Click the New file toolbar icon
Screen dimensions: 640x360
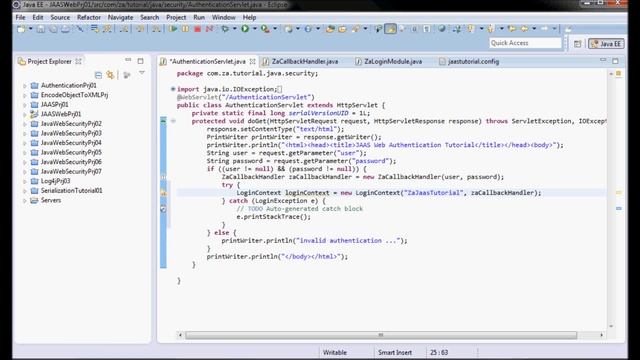click(x=20, y=29)
